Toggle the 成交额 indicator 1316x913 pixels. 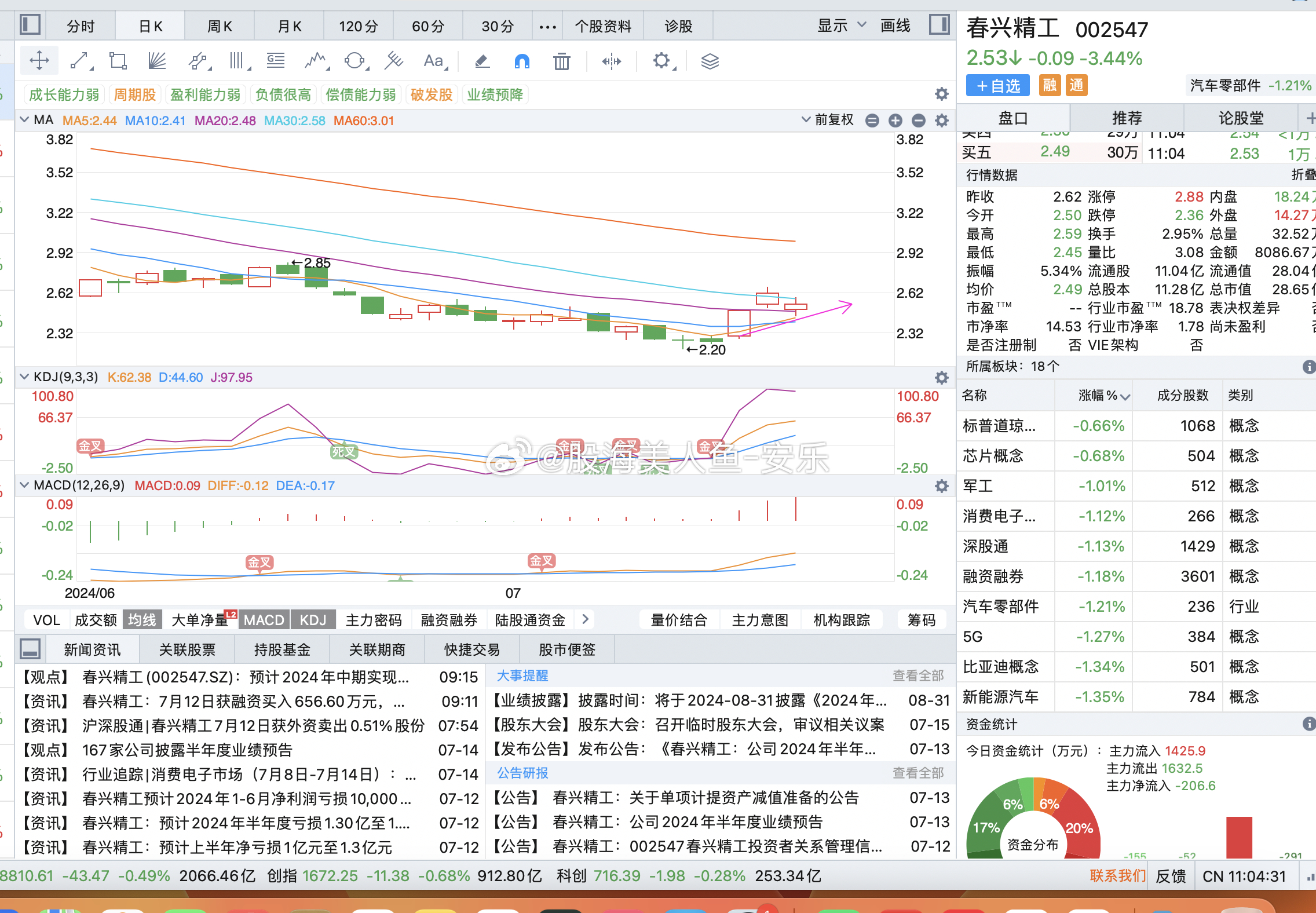(x=96, y=620)
